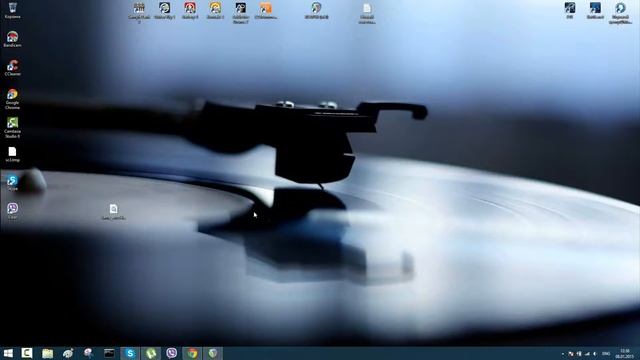Select the rightmost shortcut in the top-right corner

coord(620,13)
